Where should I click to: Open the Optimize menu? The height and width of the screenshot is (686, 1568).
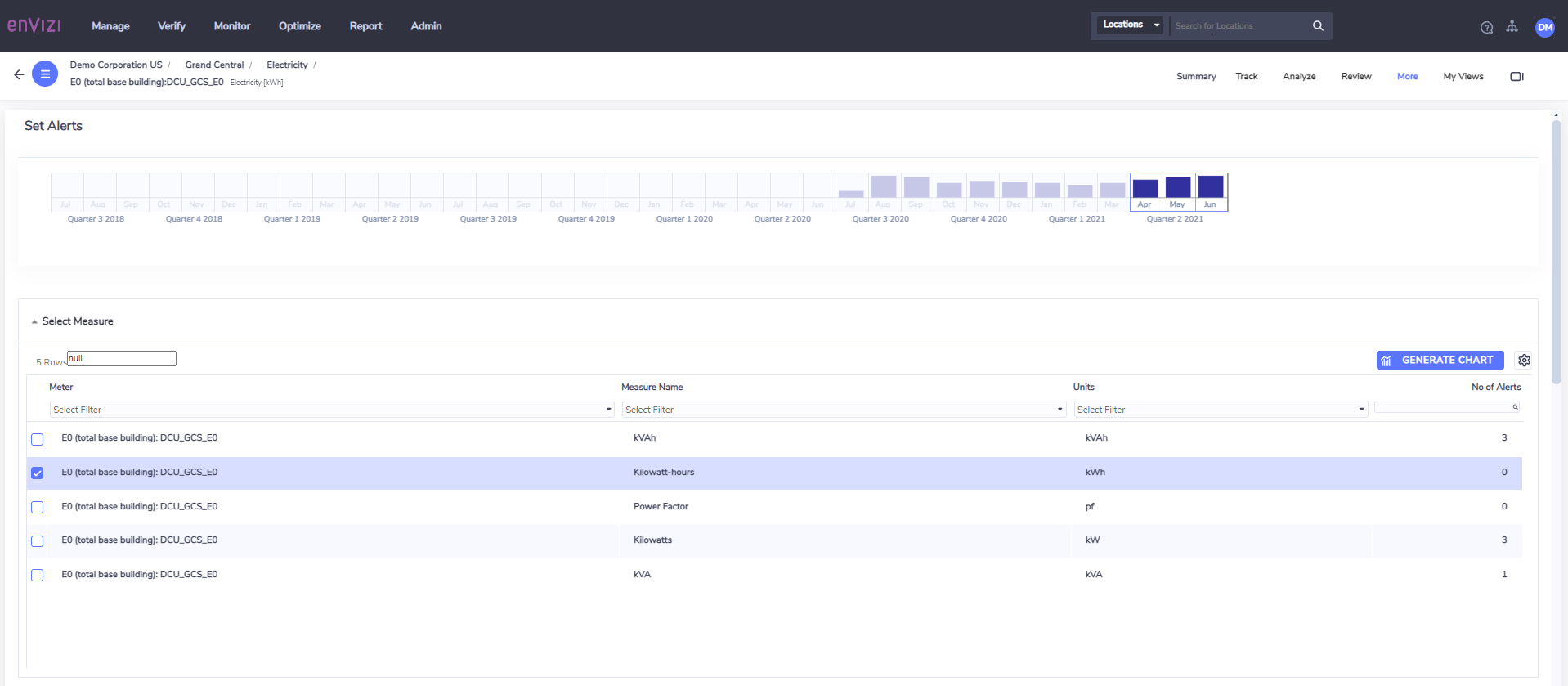[x=300, y=26]
